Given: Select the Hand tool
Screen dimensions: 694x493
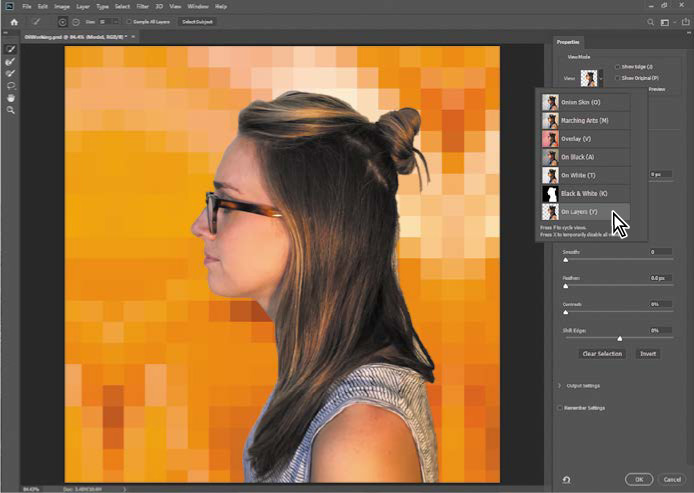Looking at the screenshot, I should 11,97.
